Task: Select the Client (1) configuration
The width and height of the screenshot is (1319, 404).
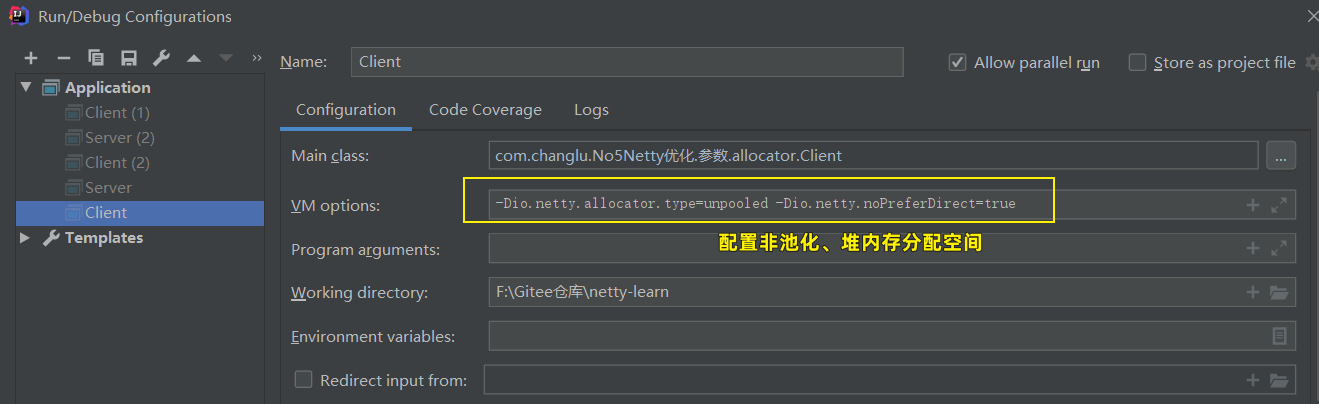Action: [x=117, y=113]
